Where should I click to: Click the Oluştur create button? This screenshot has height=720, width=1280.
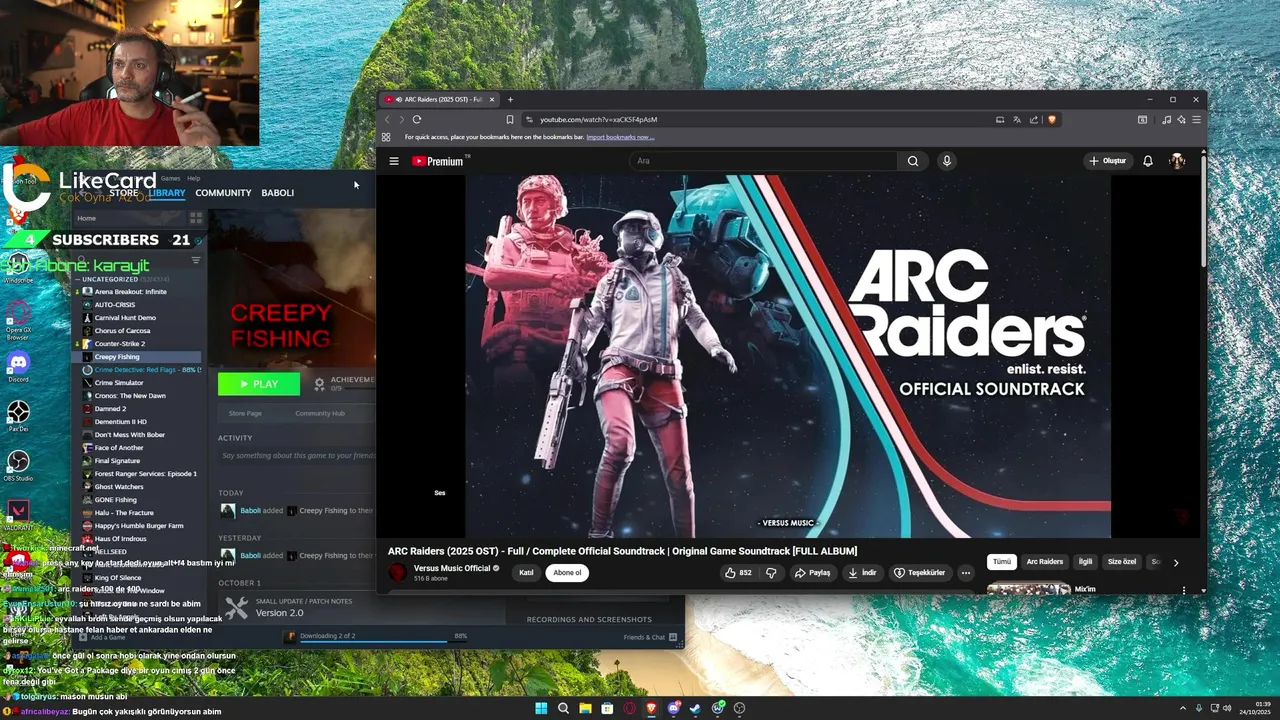[1108, 161]
